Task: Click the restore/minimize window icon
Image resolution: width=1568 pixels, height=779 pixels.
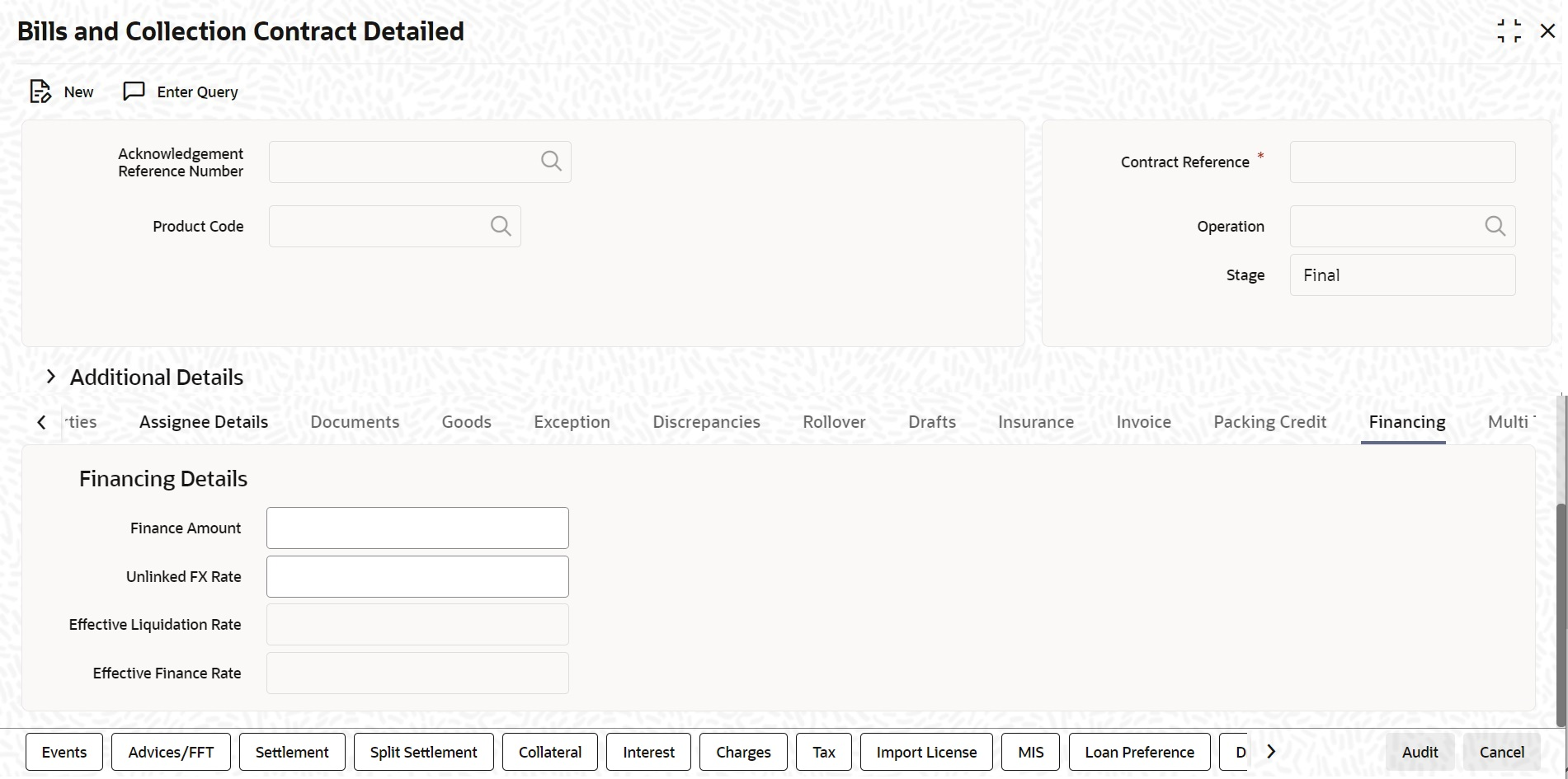Action: click(x=1509, y=31)
